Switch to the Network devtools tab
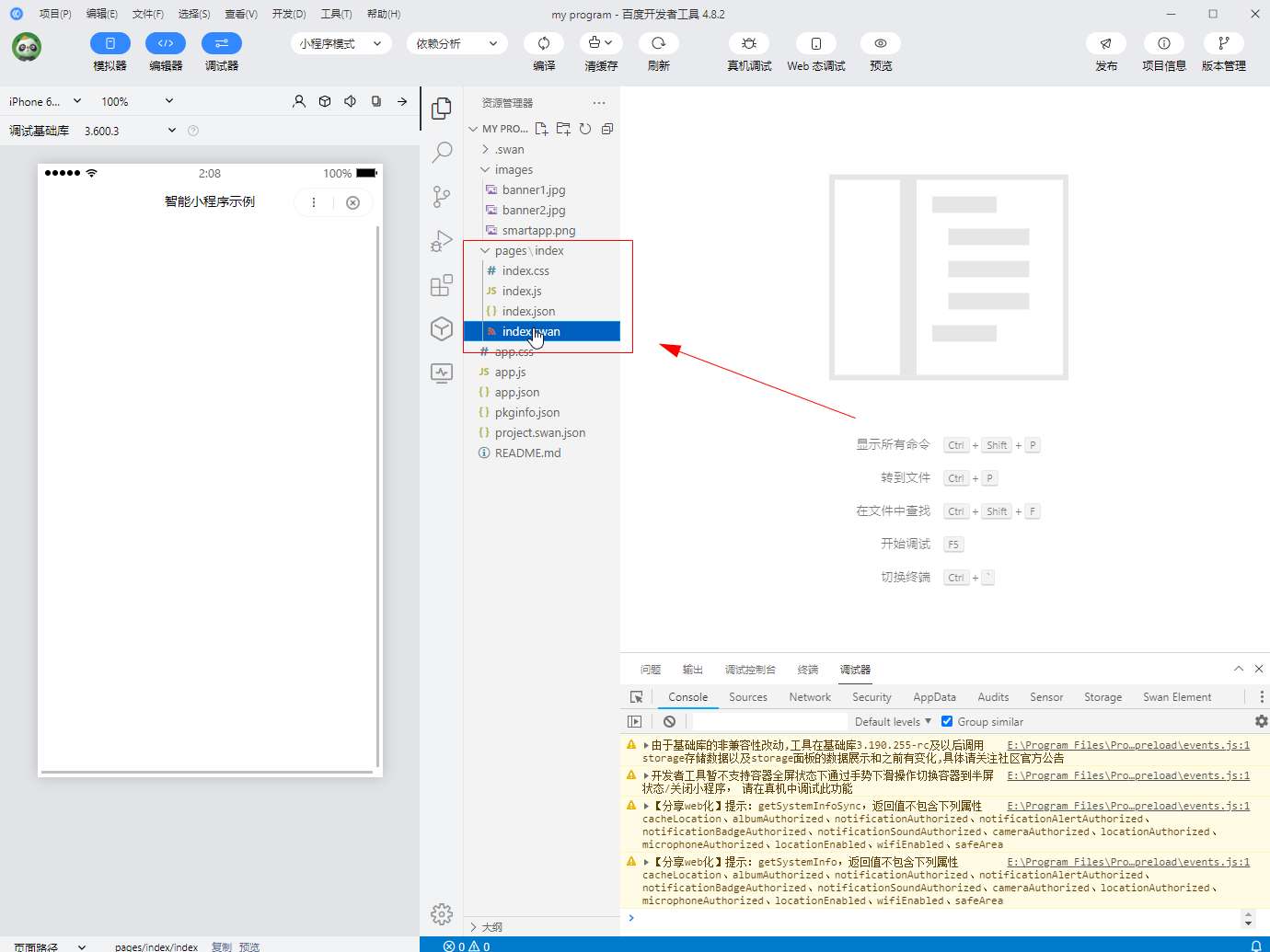 coord(810,697)
